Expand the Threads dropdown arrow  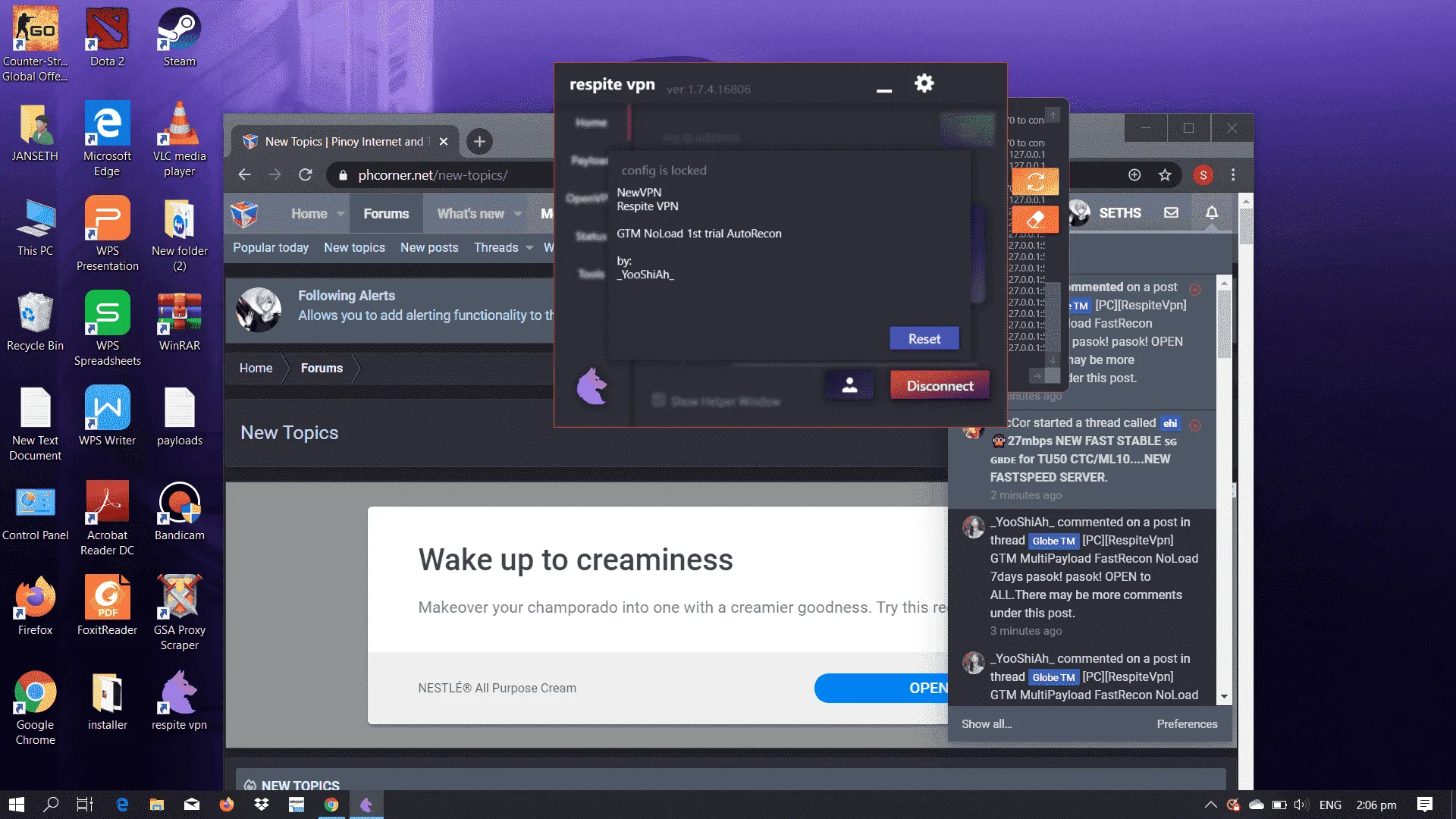point(529,248)
